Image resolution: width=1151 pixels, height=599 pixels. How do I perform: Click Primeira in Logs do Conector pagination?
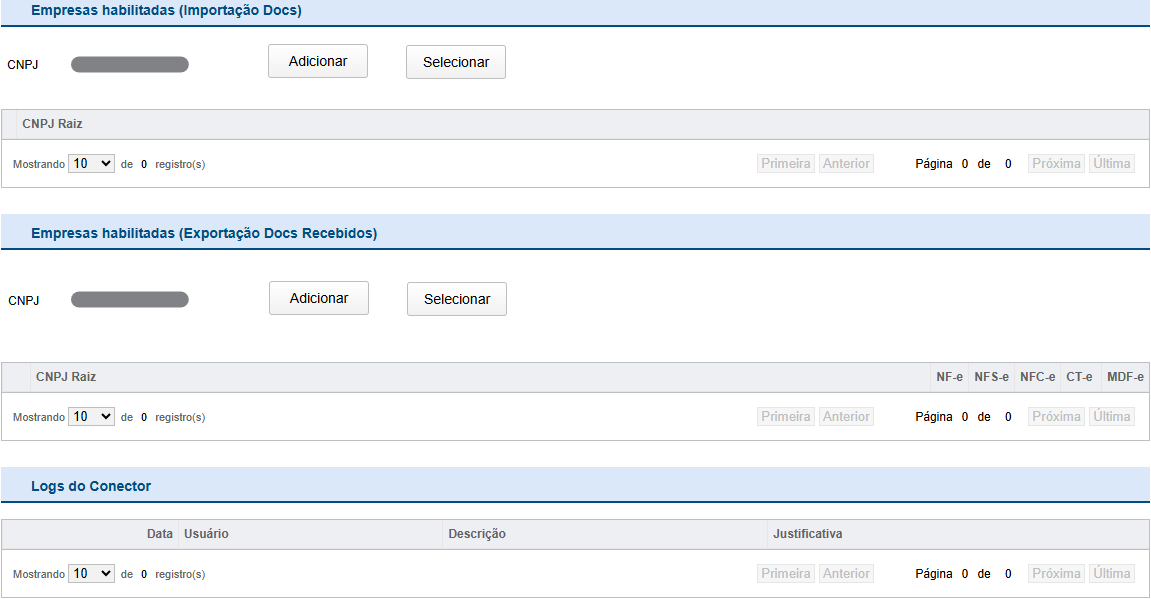click(786, 573)
